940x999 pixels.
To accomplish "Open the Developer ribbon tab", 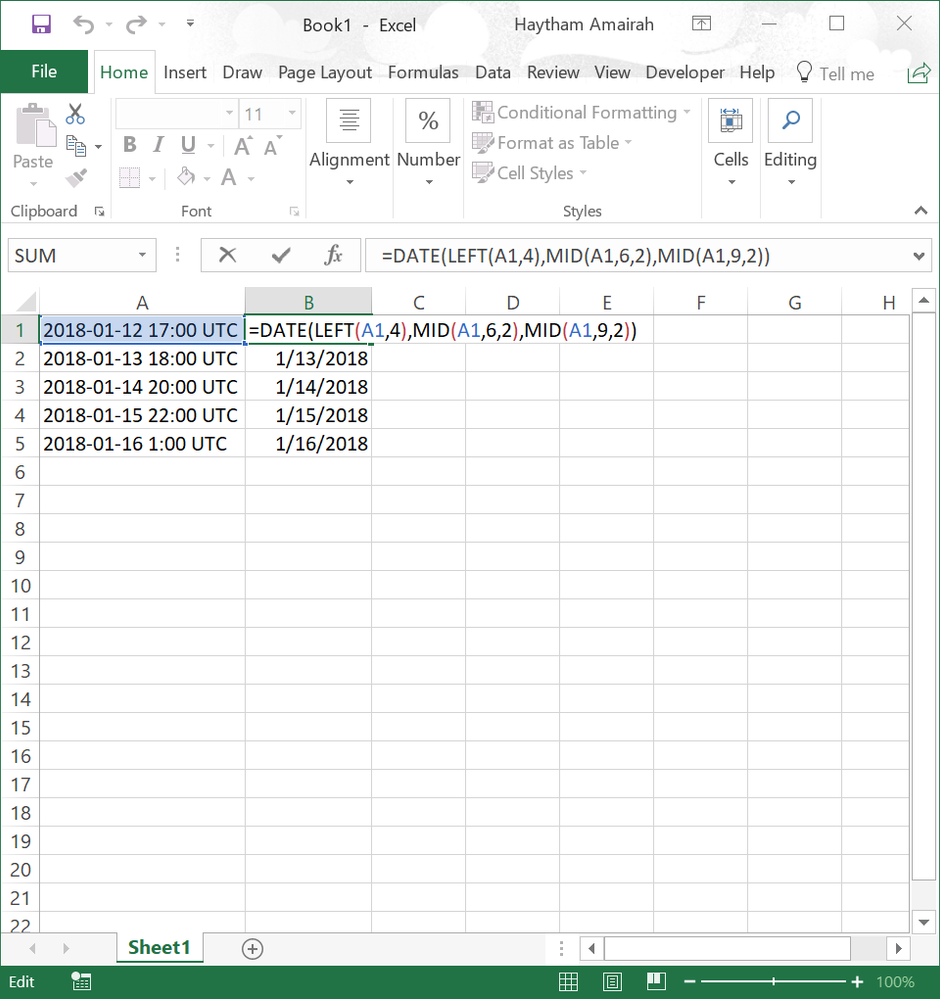I will [x=685, y=72].
